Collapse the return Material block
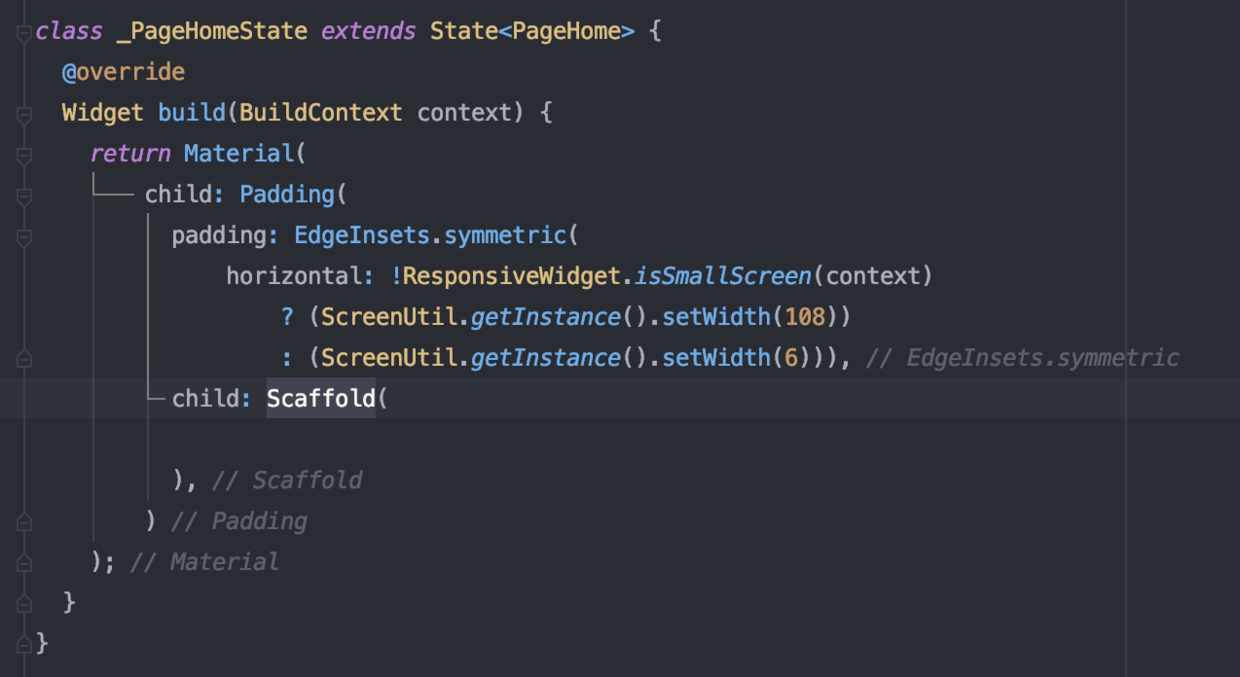Image resolution: width=1240 pixels, height=677 pixels. [x=24, y=155]
